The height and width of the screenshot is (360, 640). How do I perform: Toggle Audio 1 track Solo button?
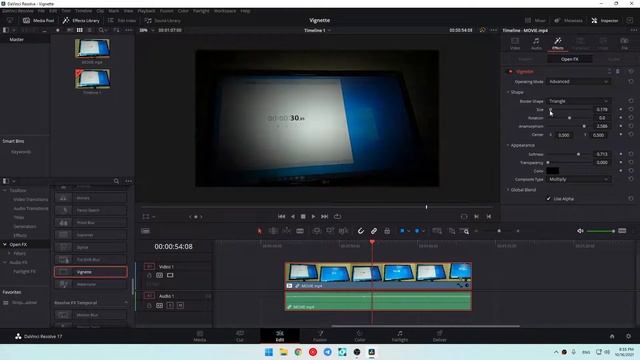[x=170, y=305]
